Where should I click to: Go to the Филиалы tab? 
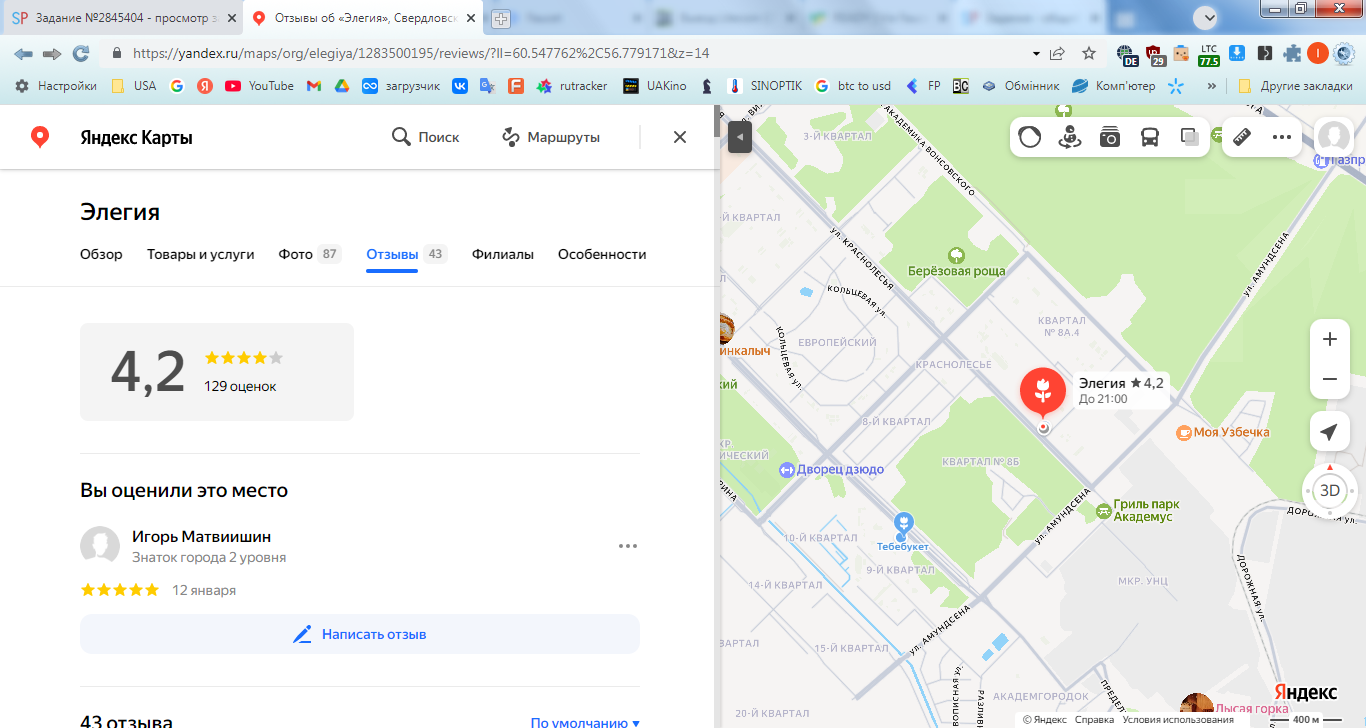coord(503,254)
